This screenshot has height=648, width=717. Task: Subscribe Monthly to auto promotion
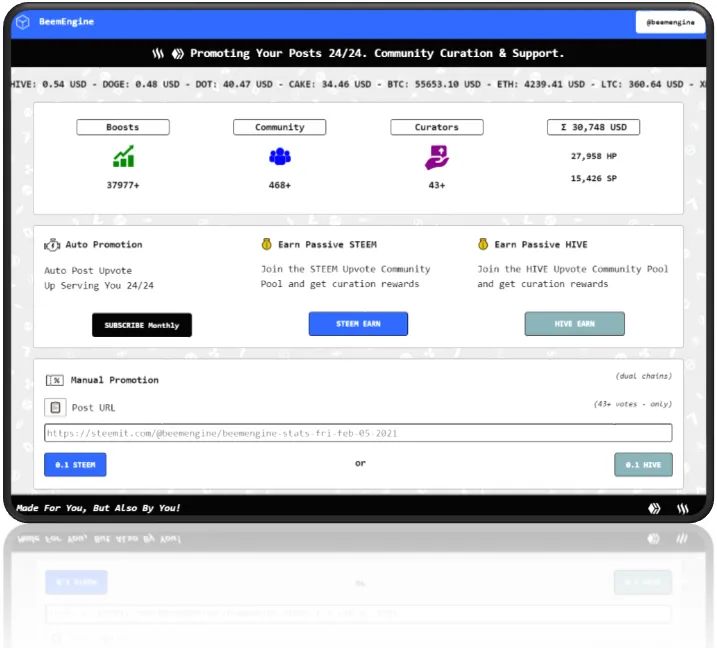[142, 325]
